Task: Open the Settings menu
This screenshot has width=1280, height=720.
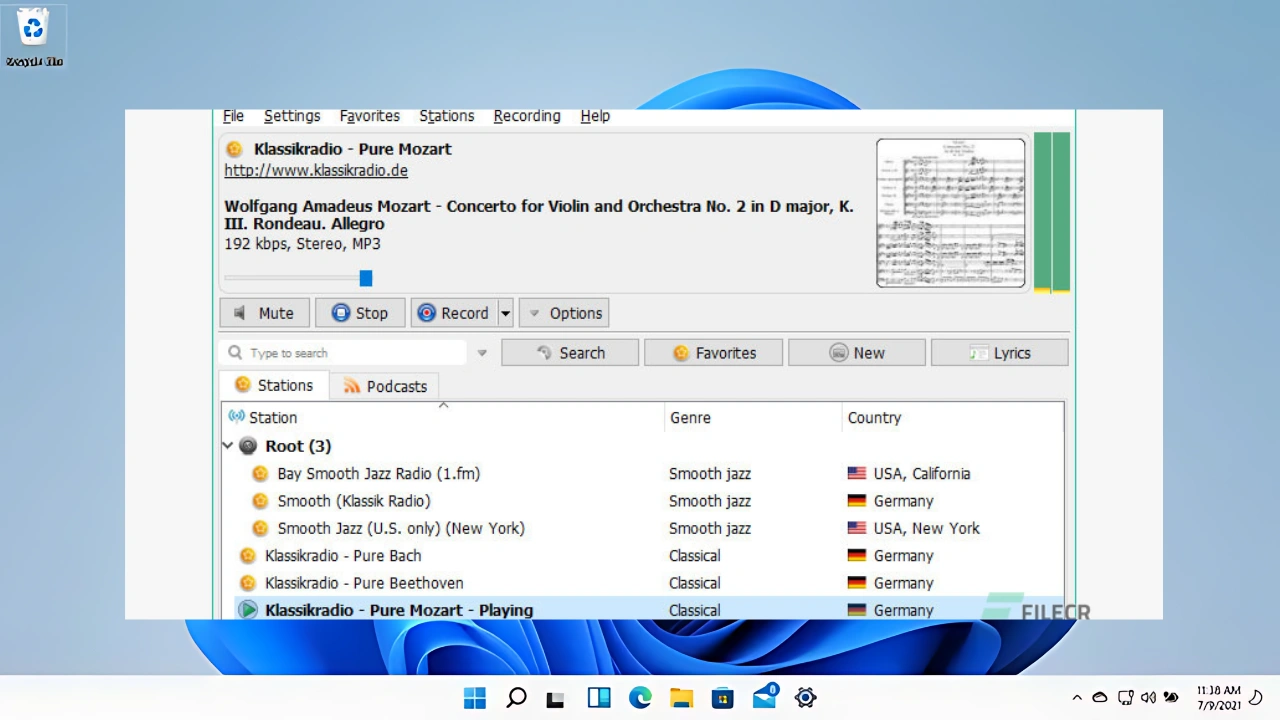Action: [x=292, y=116]
